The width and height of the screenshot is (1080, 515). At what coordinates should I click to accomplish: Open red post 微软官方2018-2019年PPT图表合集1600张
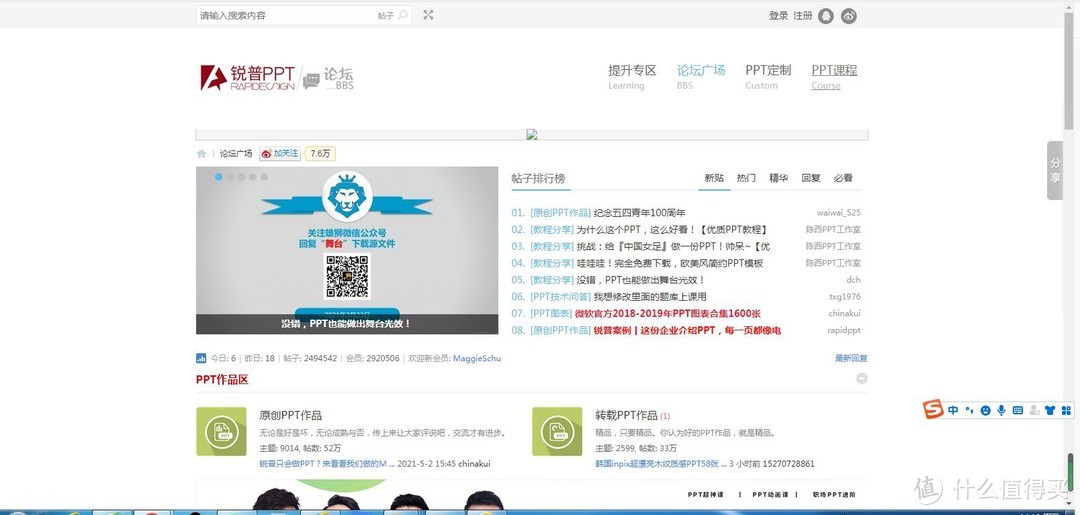pos(667,313)
